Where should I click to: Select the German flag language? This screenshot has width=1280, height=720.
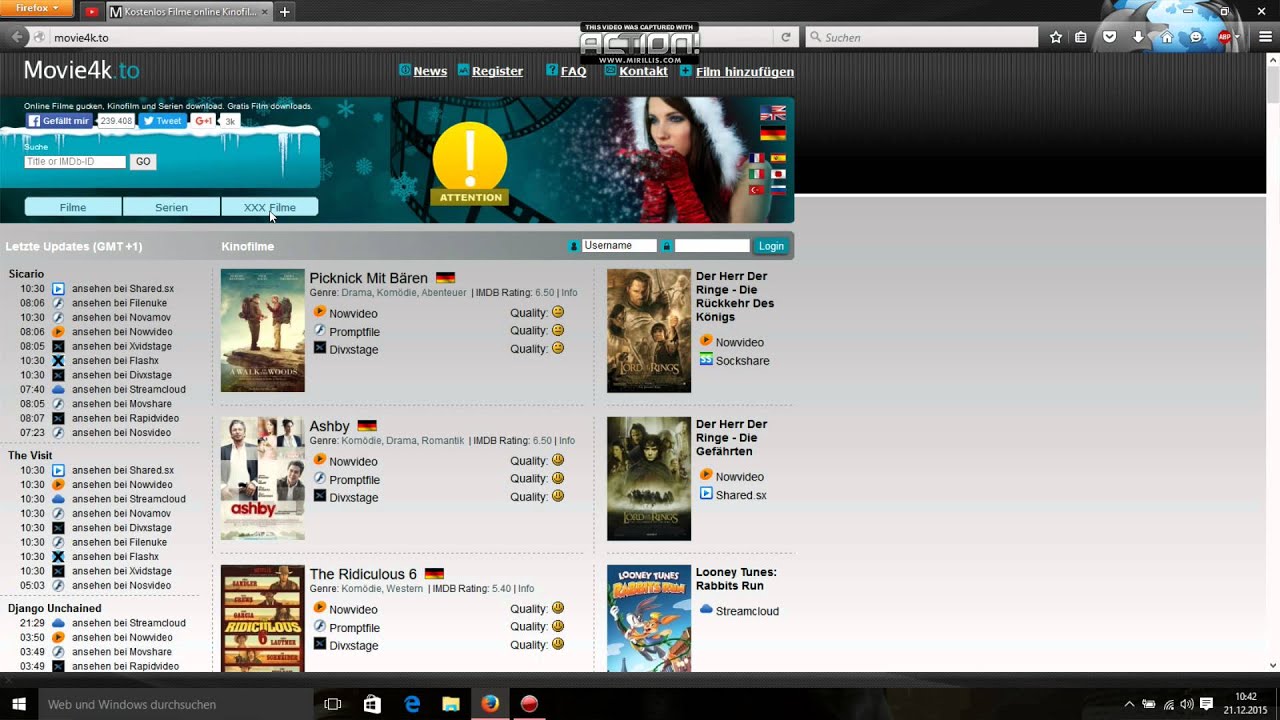(x=773, y=133)
